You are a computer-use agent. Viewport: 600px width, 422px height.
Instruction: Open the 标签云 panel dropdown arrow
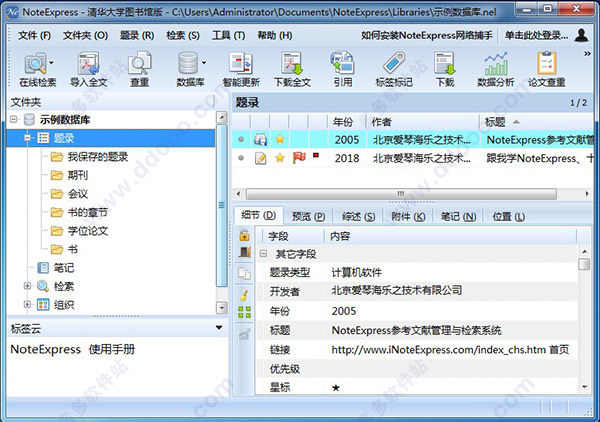219,328
